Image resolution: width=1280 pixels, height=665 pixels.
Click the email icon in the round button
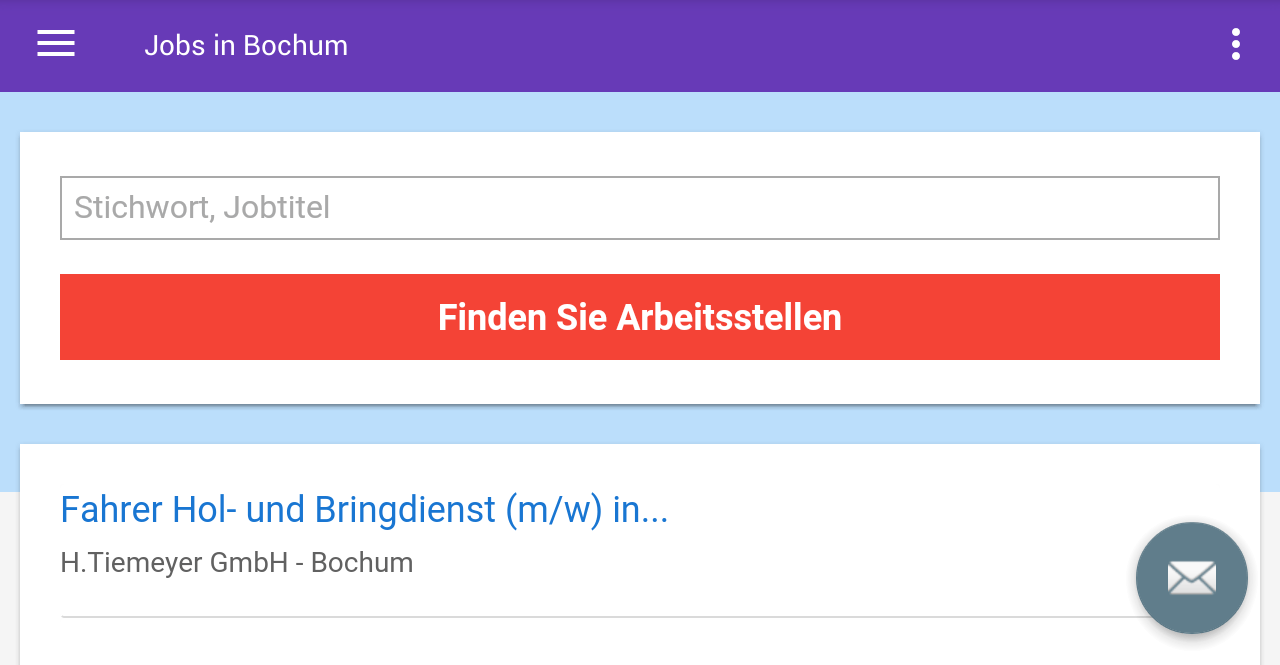[1191, 577]
